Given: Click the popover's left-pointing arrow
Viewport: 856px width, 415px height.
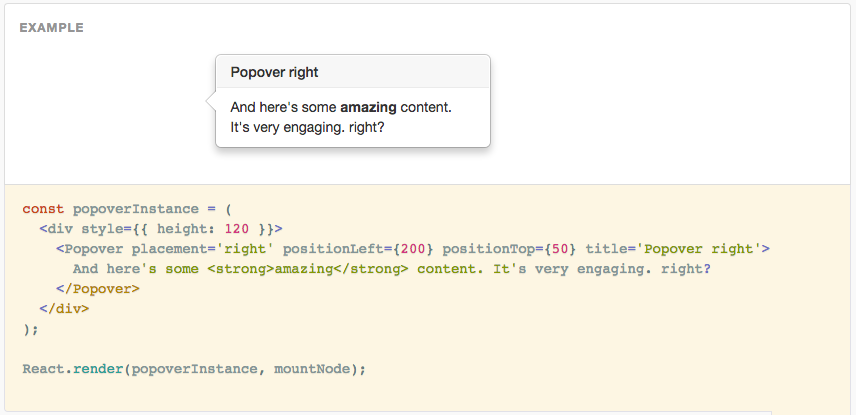Looking at the screenshot, I should (x=211, y=100).
